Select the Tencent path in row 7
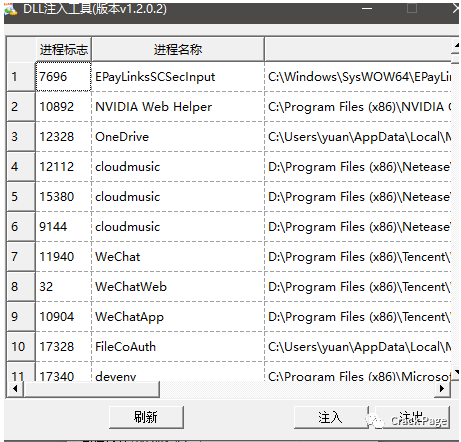This screenshot has height=442, width=461. [x=358, y=257]
